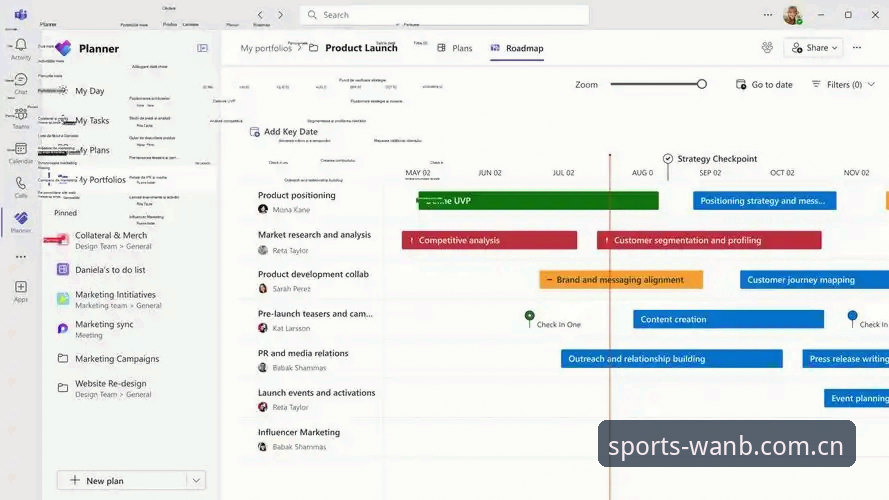Open Customer journey mapping task bar

[814, 279]
